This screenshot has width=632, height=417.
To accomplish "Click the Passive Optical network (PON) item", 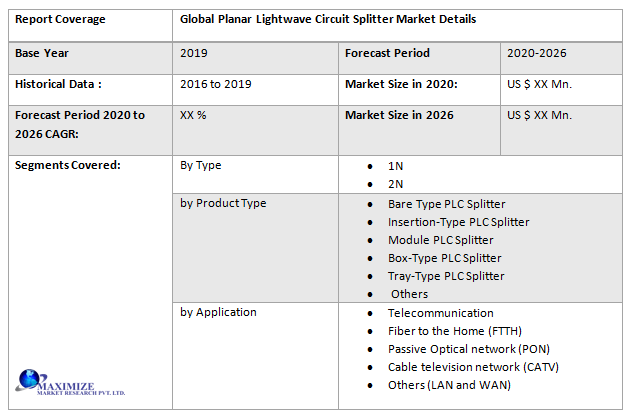I will coord(468,349).
